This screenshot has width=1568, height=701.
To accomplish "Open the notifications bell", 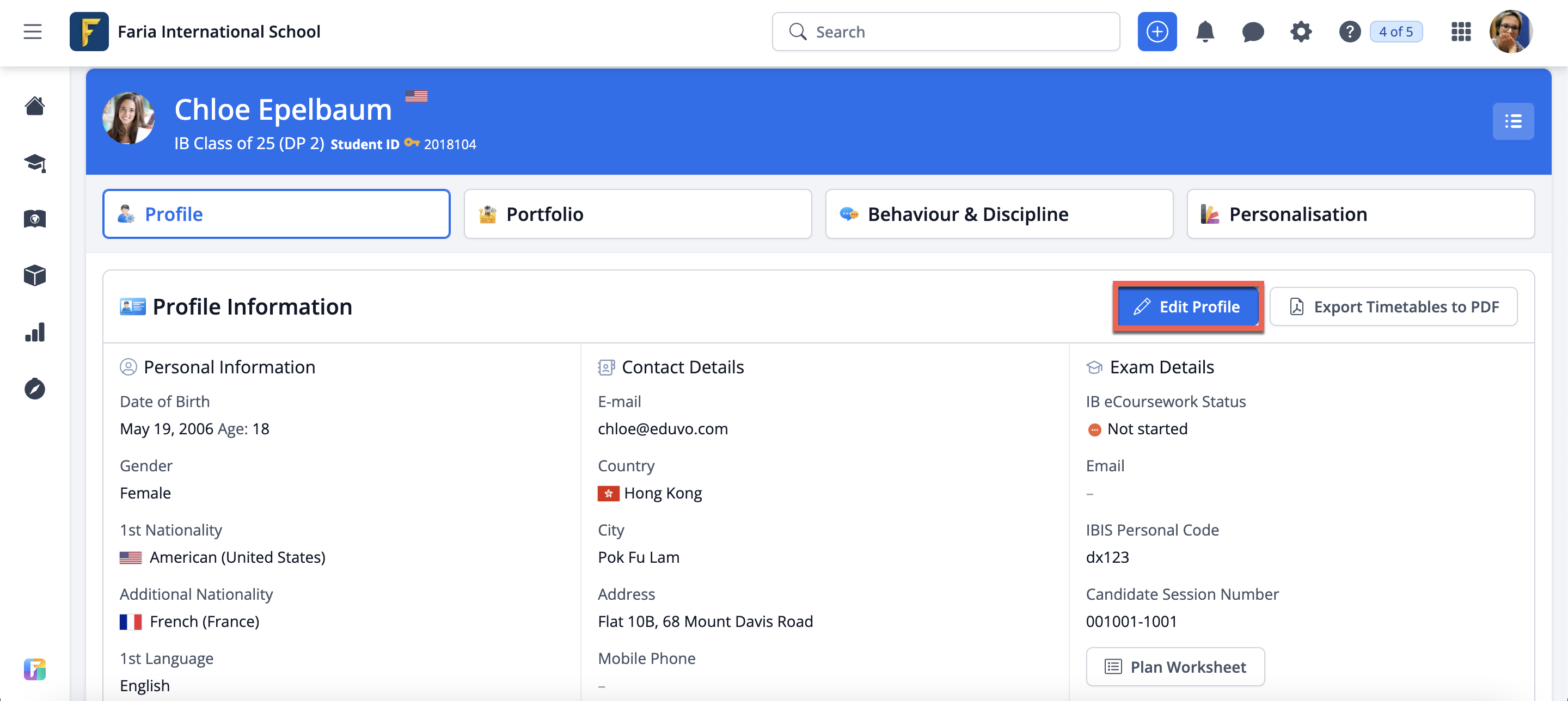I will tap(1205, 32).
